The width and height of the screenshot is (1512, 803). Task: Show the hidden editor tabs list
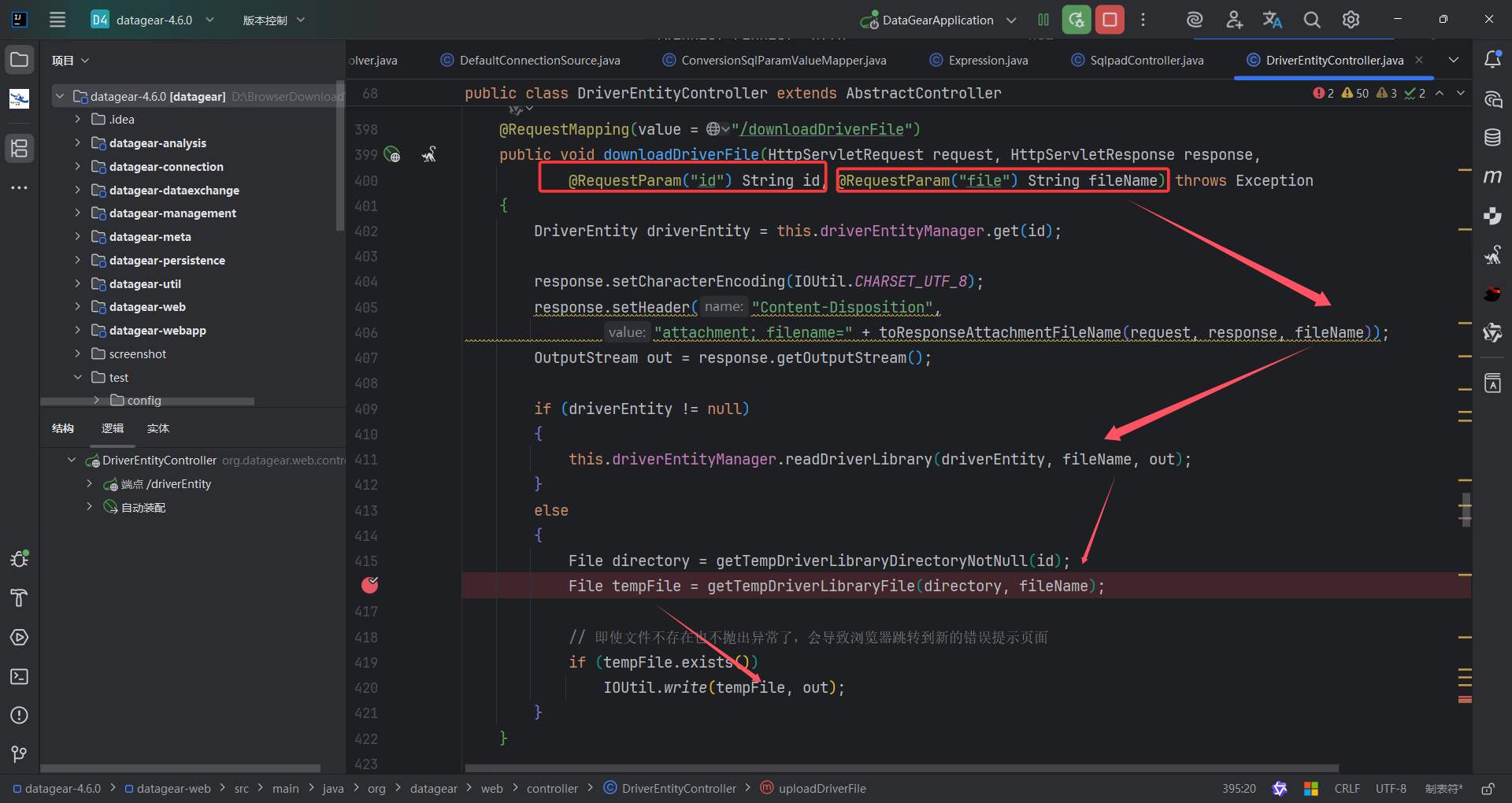click(1454, 60)
